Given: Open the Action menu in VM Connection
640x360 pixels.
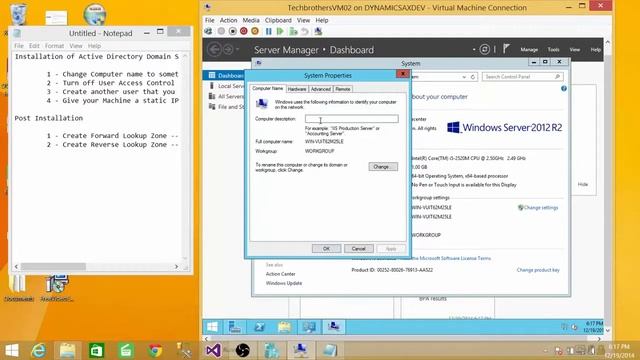Looking at the screenshot, I should click(228, 20).
